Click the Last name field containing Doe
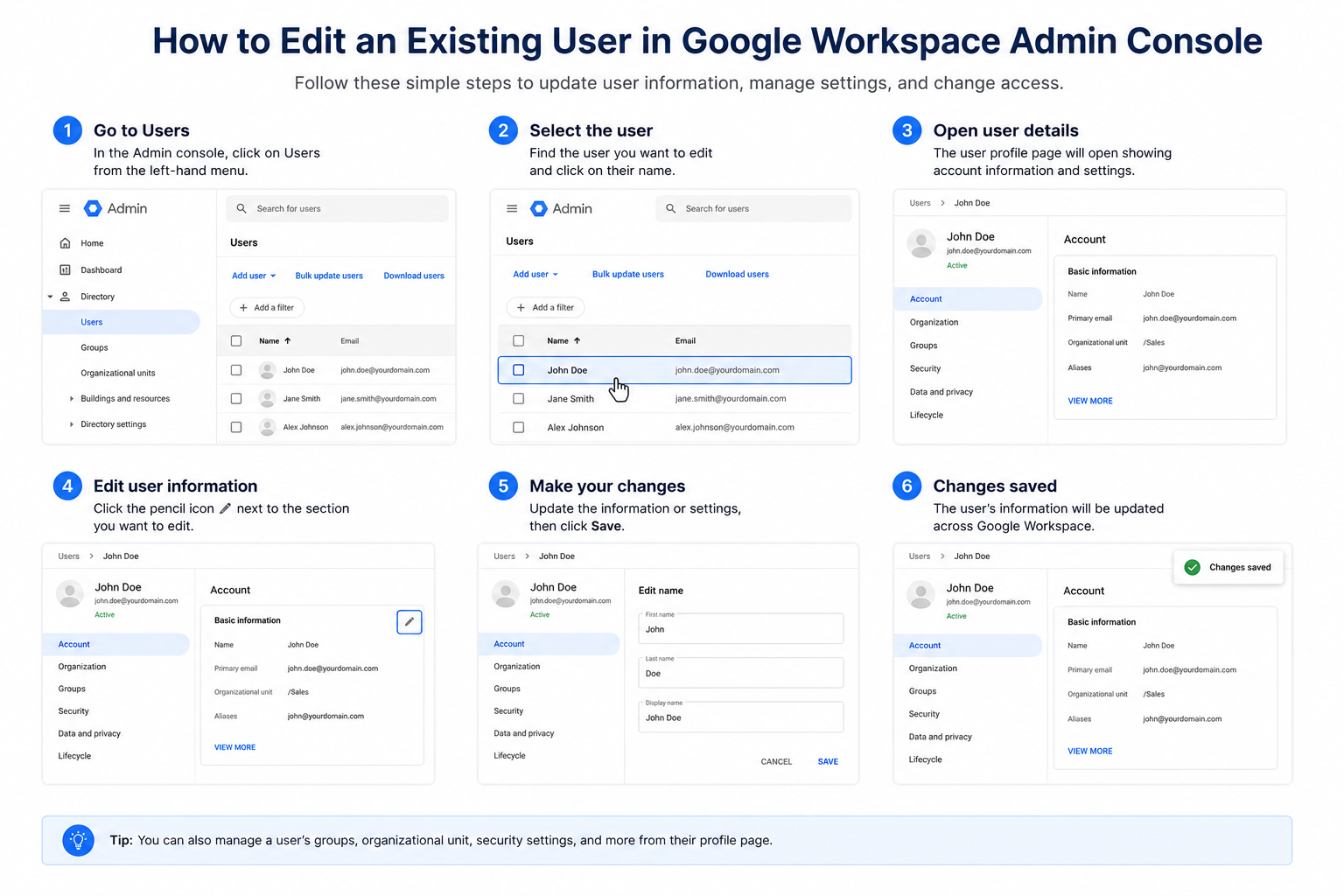 (741, 672)
